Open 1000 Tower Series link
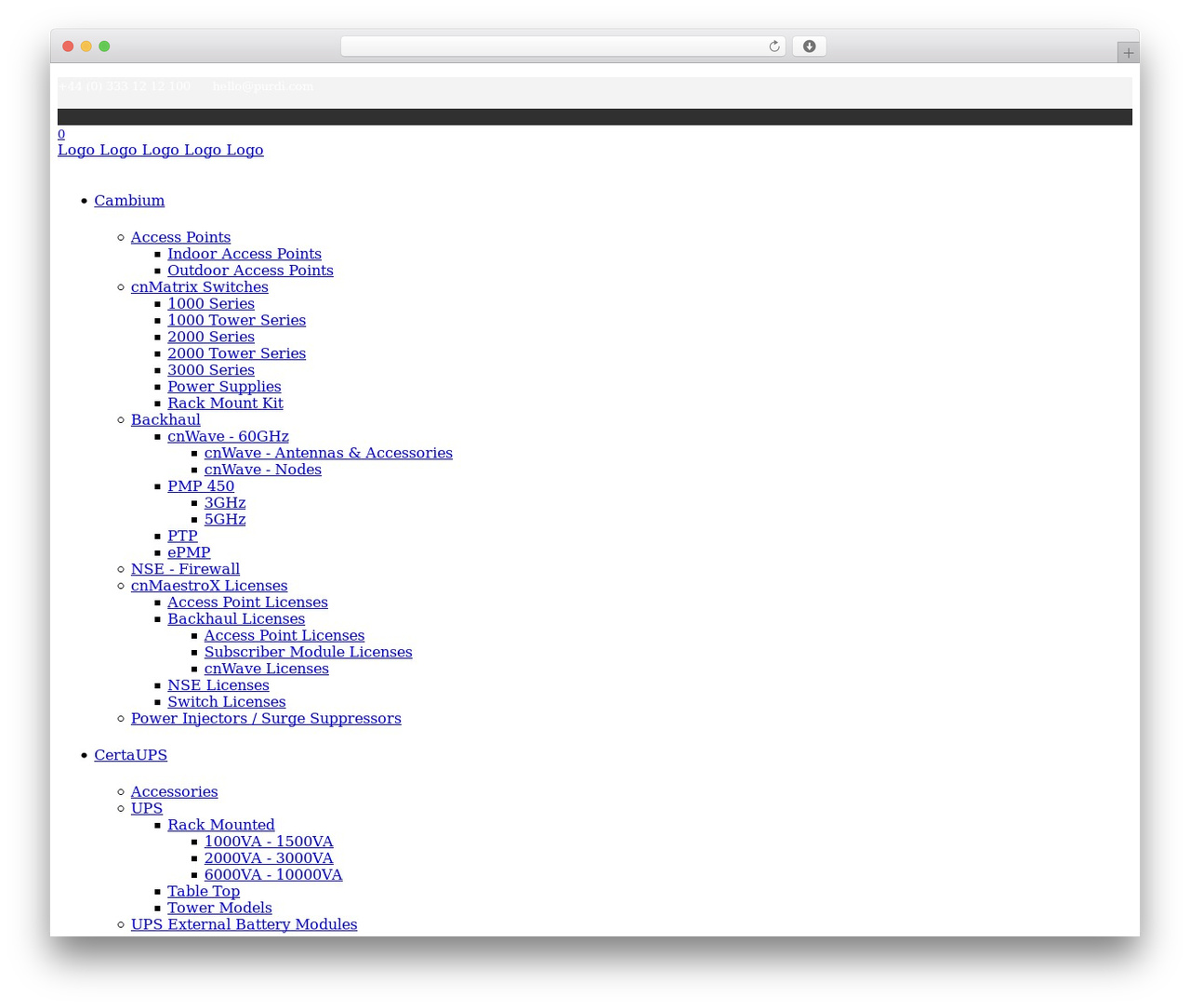 (x=236, y=321)
